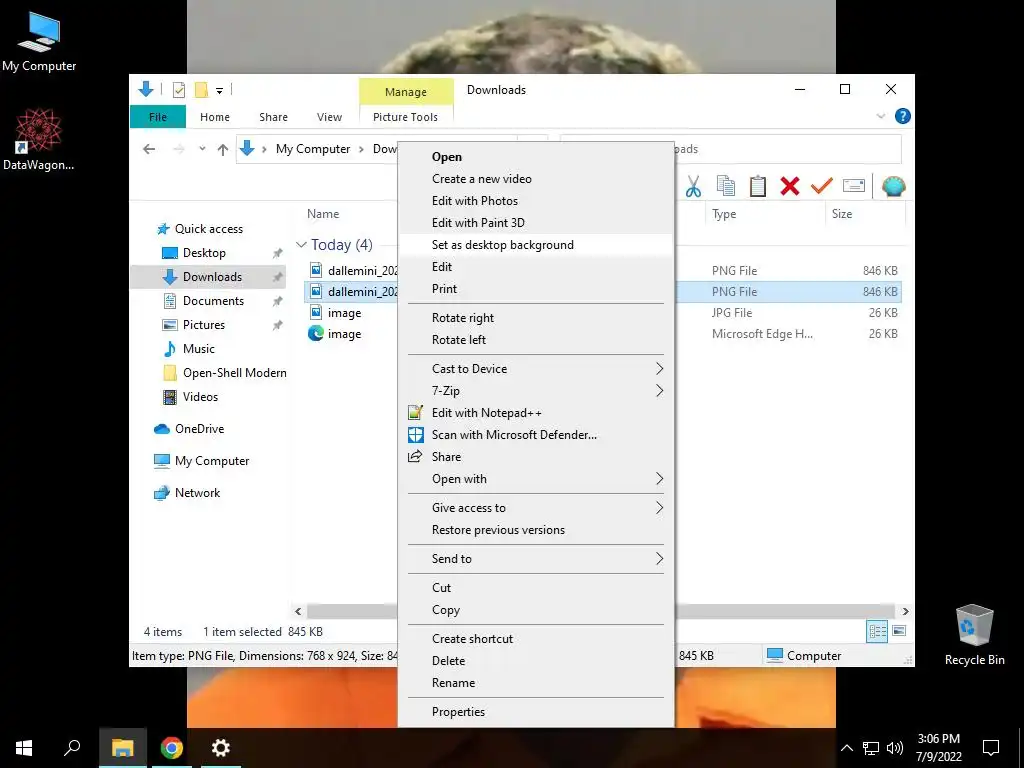This screenshot has width=1024, height=768.
Task: Go up one folder level arrow
Action: click(223, 150)
